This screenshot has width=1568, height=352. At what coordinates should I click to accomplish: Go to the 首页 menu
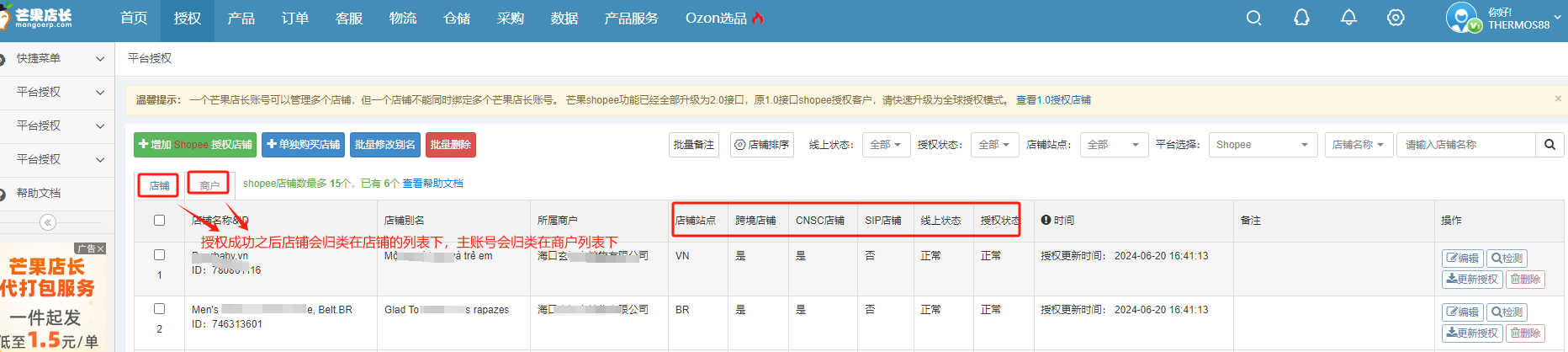(134, 18)
